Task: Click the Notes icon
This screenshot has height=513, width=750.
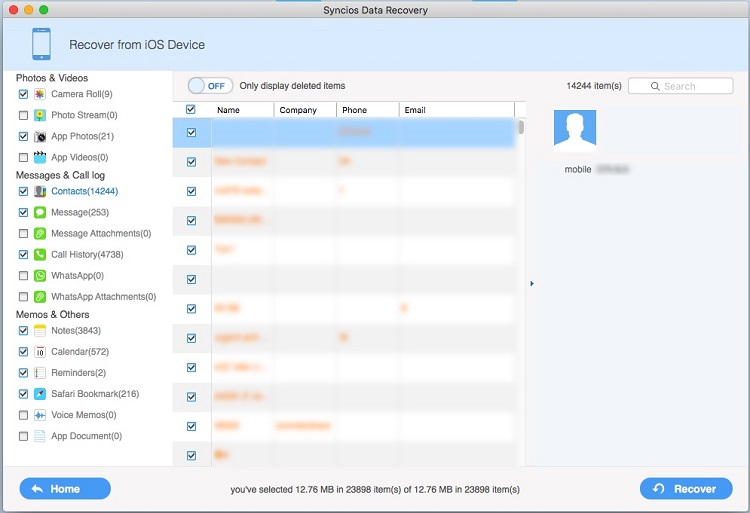Action: coord(40,330)
